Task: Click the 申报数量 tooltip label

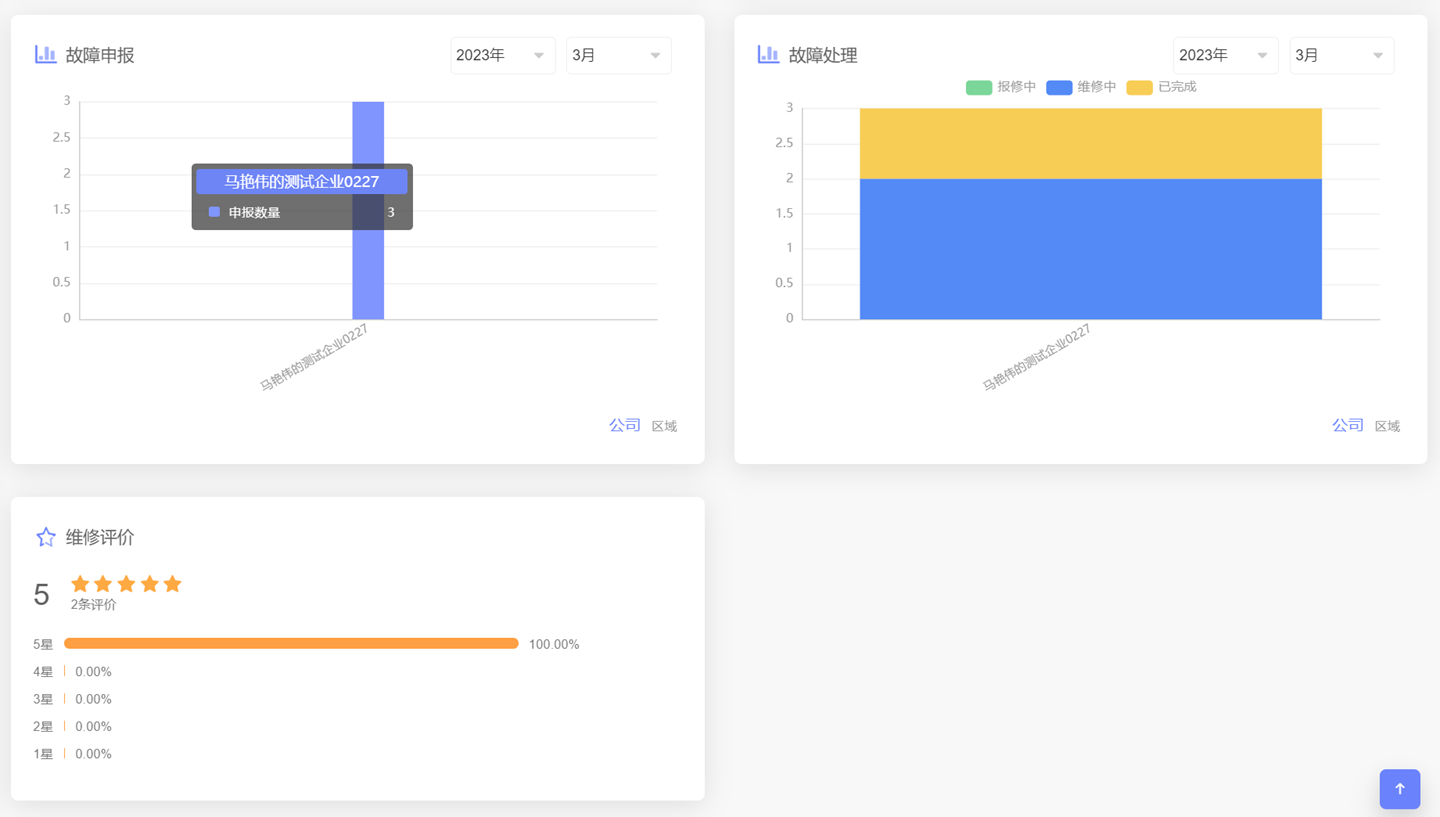Action: click(254, 212)
